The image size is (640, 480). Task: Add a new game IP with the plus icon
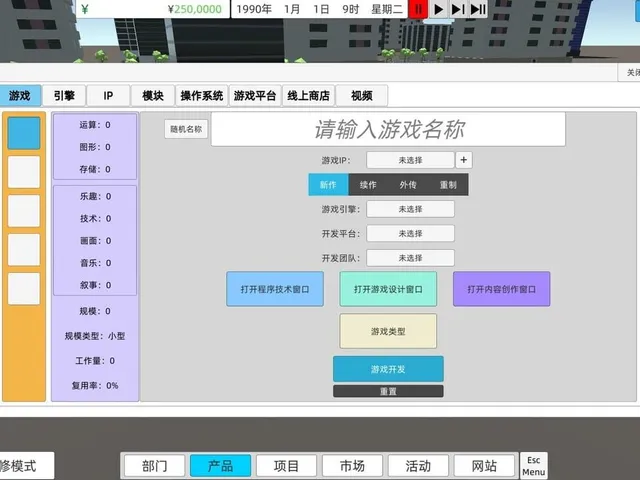(464, 160)
